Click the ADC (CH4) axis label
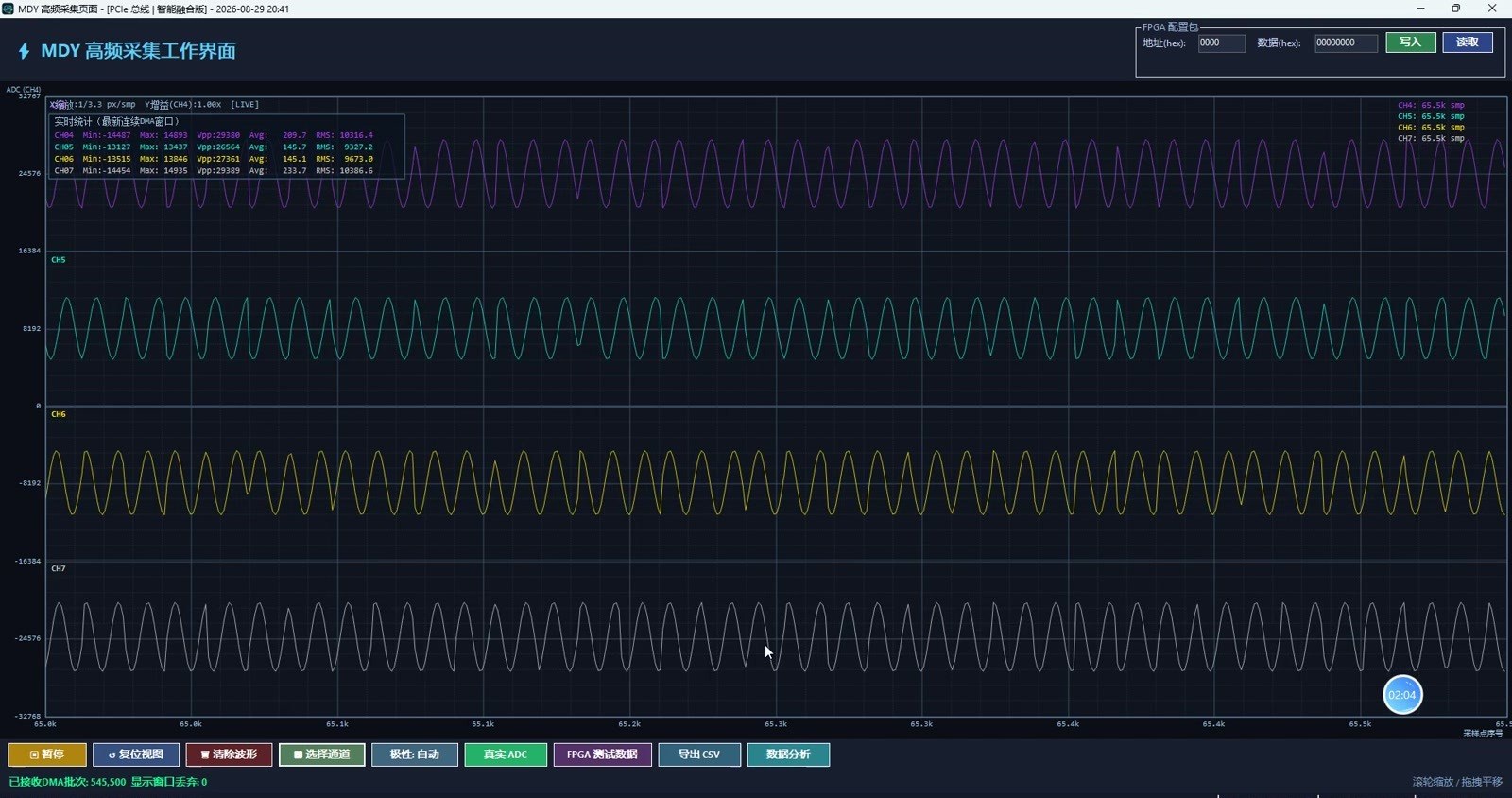 pyautogui.click(x=23, y=90)
